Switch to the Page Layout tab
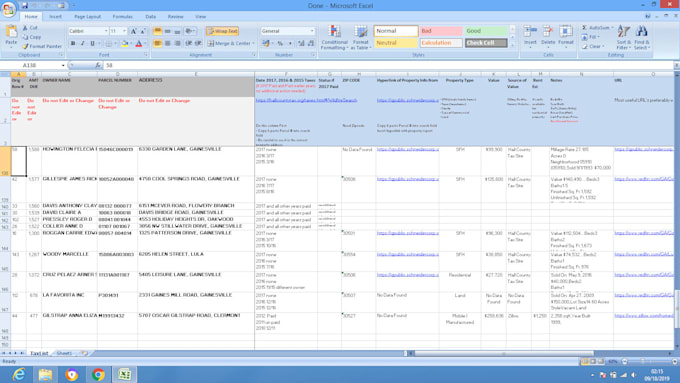 click(x=87, y=16)
